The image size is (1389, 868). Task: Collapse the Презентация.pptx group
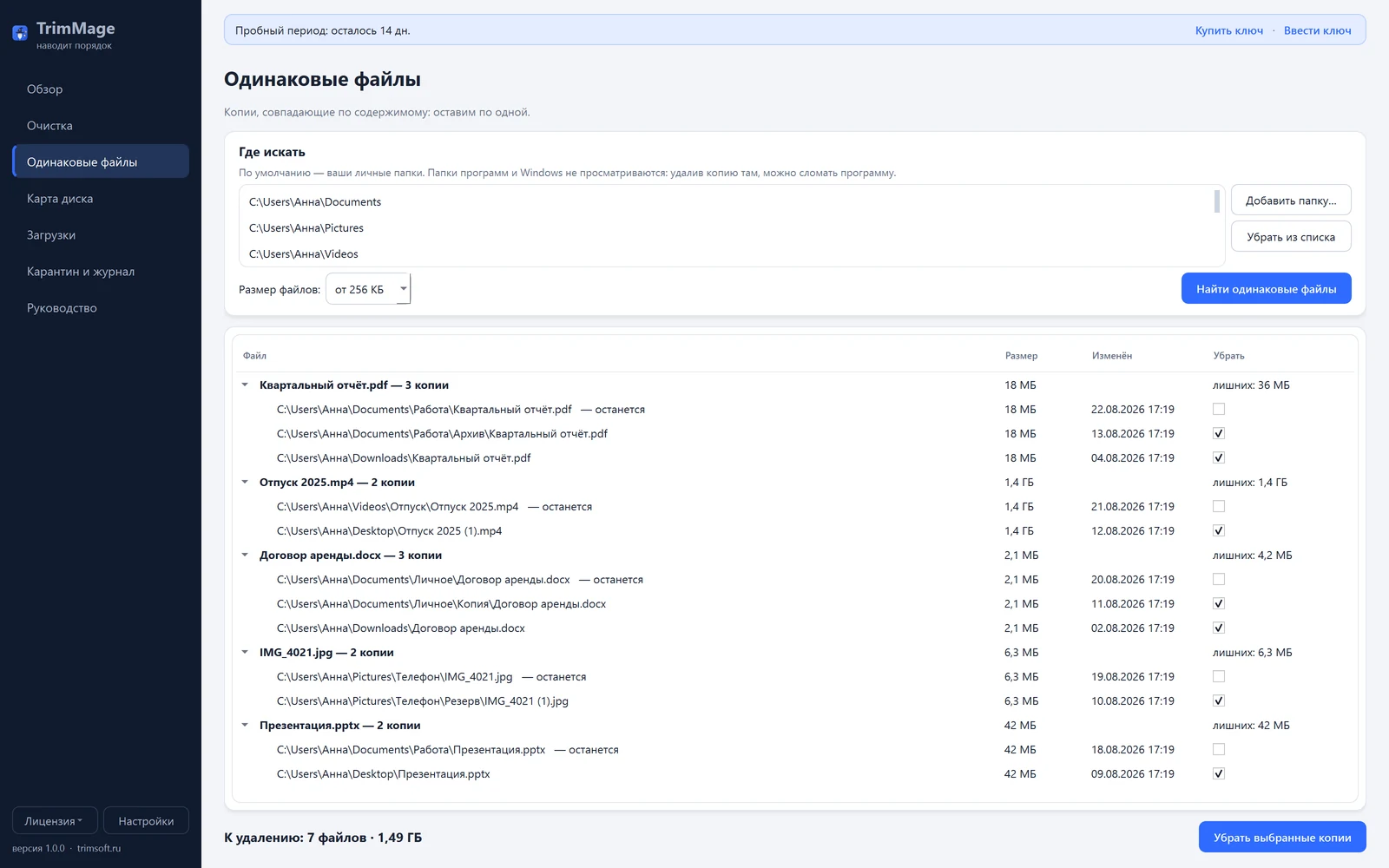point(245,725)
